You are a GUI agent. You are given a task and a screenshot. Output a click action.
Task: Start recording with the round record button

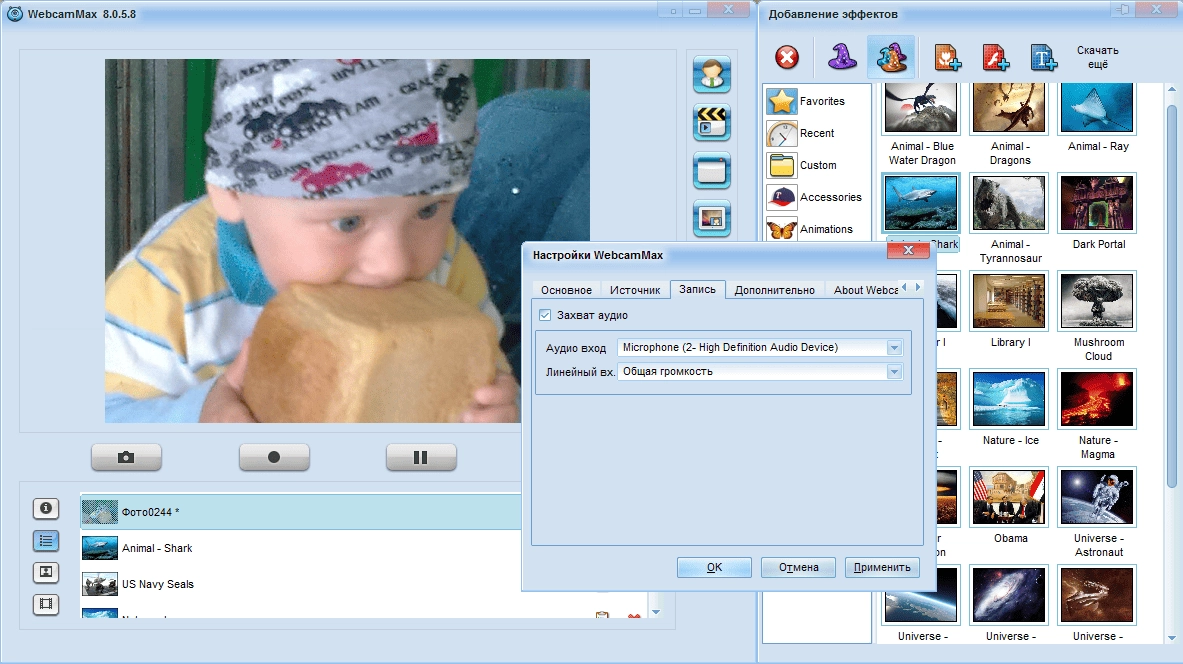(274, 457)
